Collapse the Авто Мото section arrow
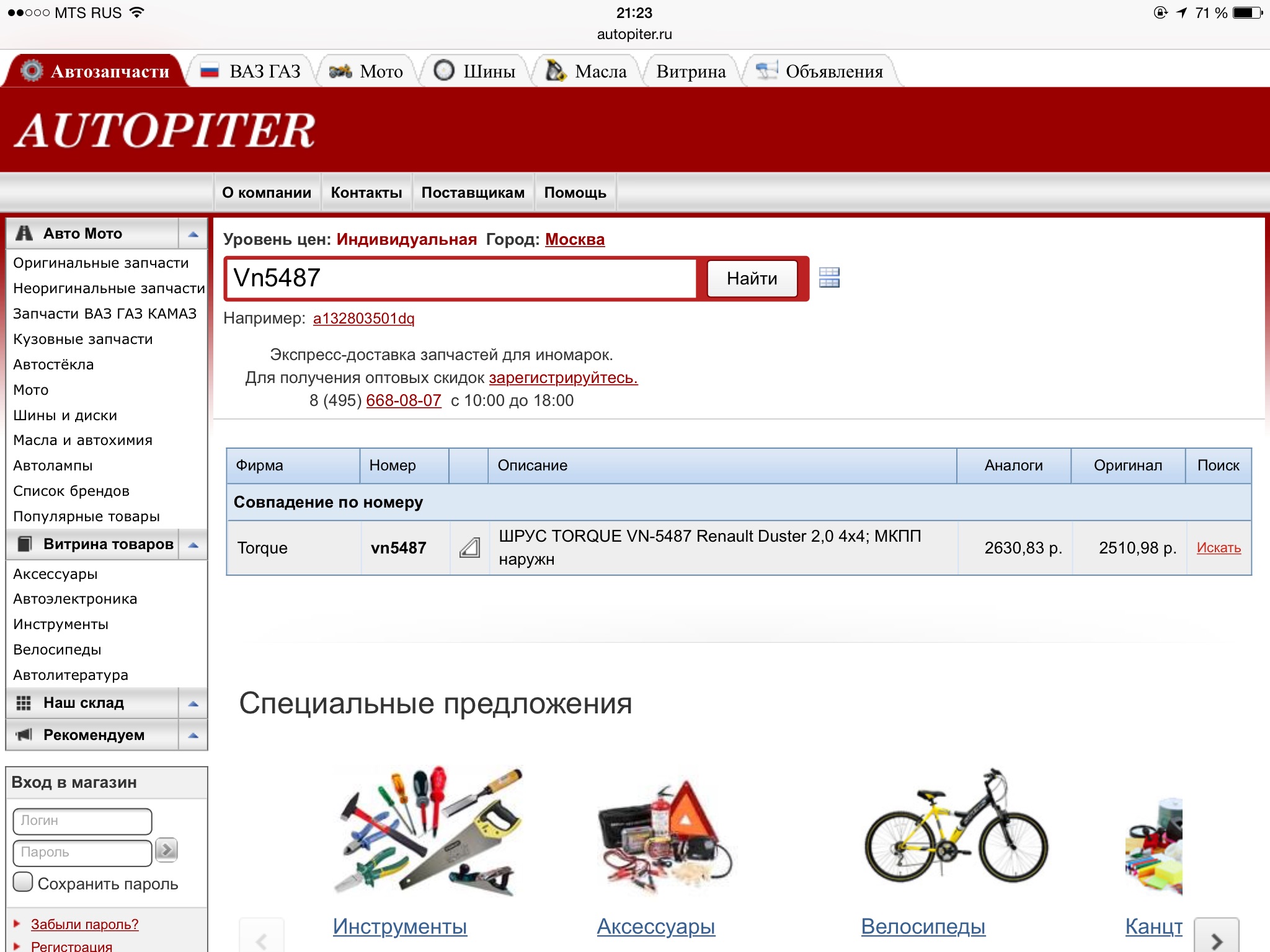The height and width of the screenshot is (952, 1270). tap(193, 234)
